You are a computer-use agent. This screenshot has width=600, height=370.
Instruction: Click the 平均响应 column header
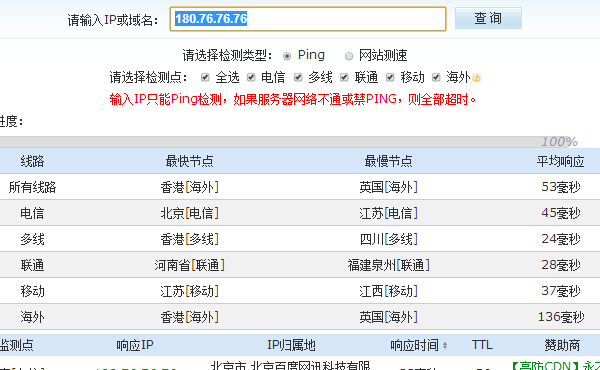(x=560, y=161)
